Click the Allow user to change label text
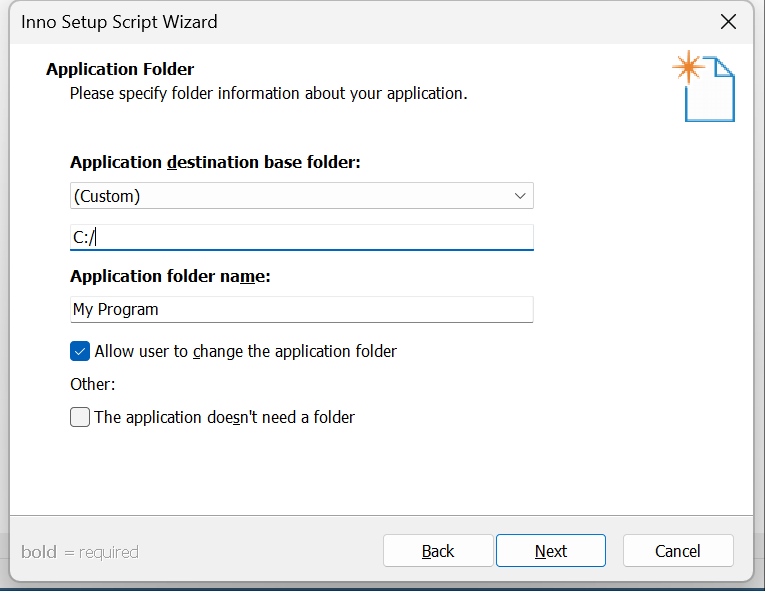 (245, 351)
